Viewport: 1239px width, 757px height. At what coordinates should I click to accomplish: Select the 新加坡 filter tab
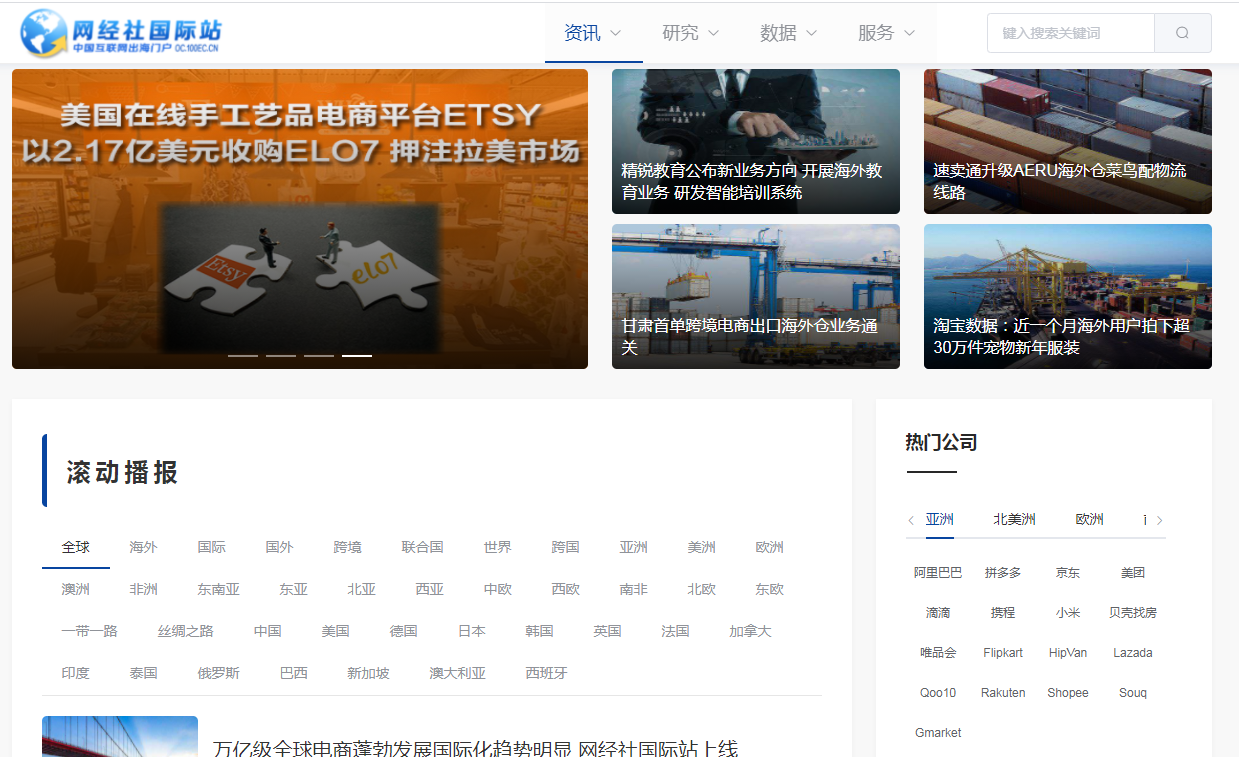tap(369, 673)
